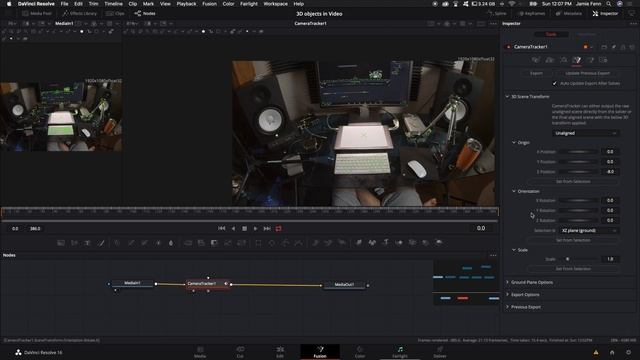This screenshot has width=640, height=360.
Task: Click the stop playback button
Action: coord(244,228)
